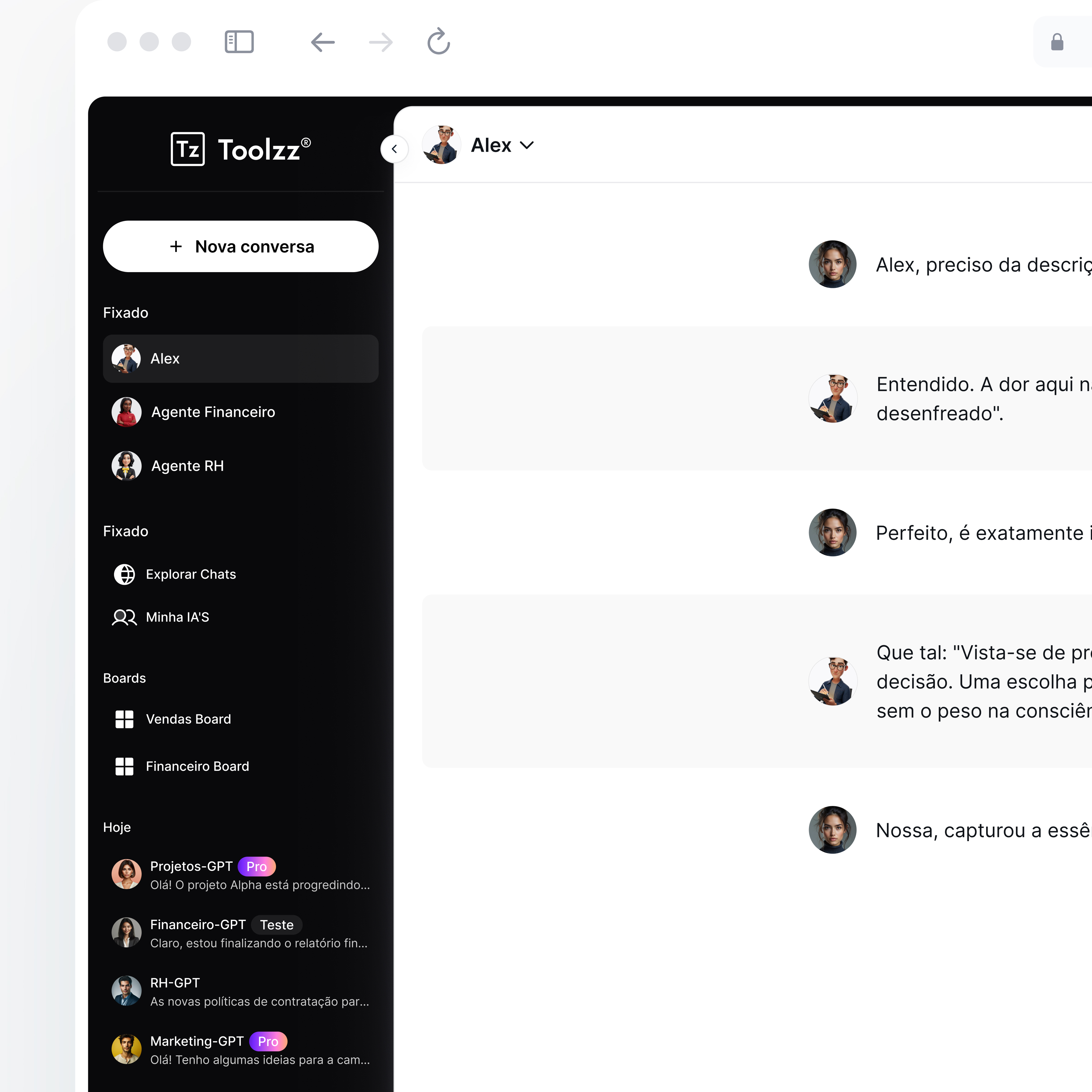Open the Agente RH chat
Image resolution: width=1092 pixels, height=1092 pixels.
pyautogui.click(x=241, y=466)
